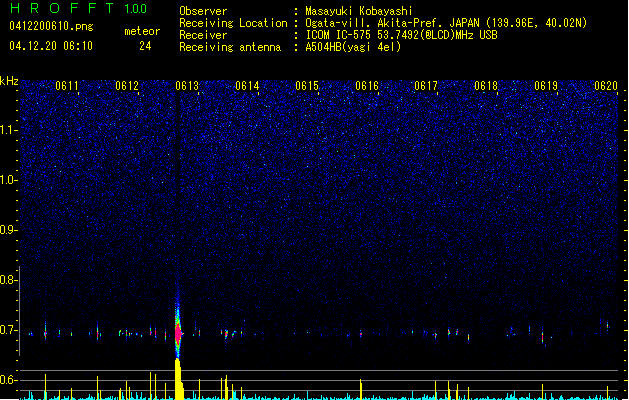Click the 0617 time marker
The width and height of the screenshot is (629, 400).
click(x=426, y=86)
